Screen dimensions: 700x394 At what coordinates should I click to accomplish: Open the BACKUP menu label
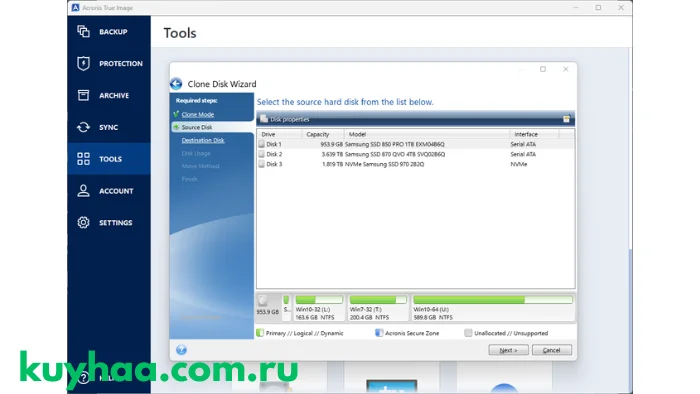[113, 32]
